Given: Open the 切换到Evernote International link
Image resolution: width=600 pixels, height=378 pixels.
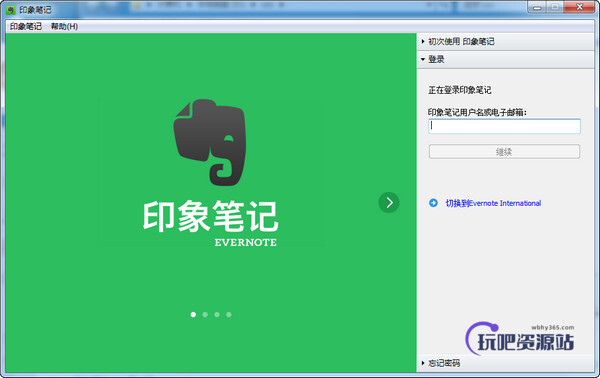Looking at the screenshot, I should tap(493, 203).
